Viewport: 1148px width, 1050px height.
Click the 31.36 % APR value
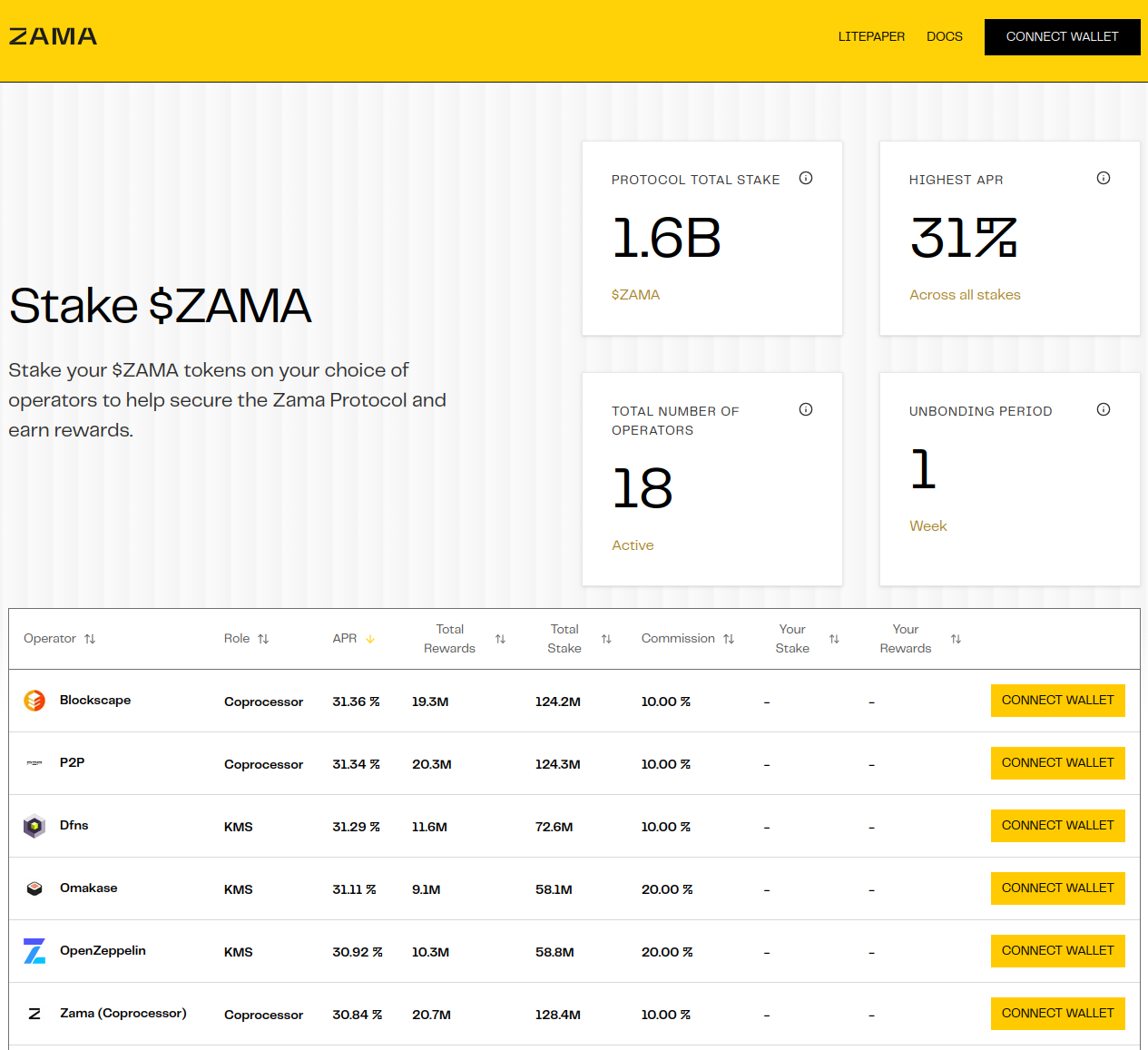(x=356, y=702)
